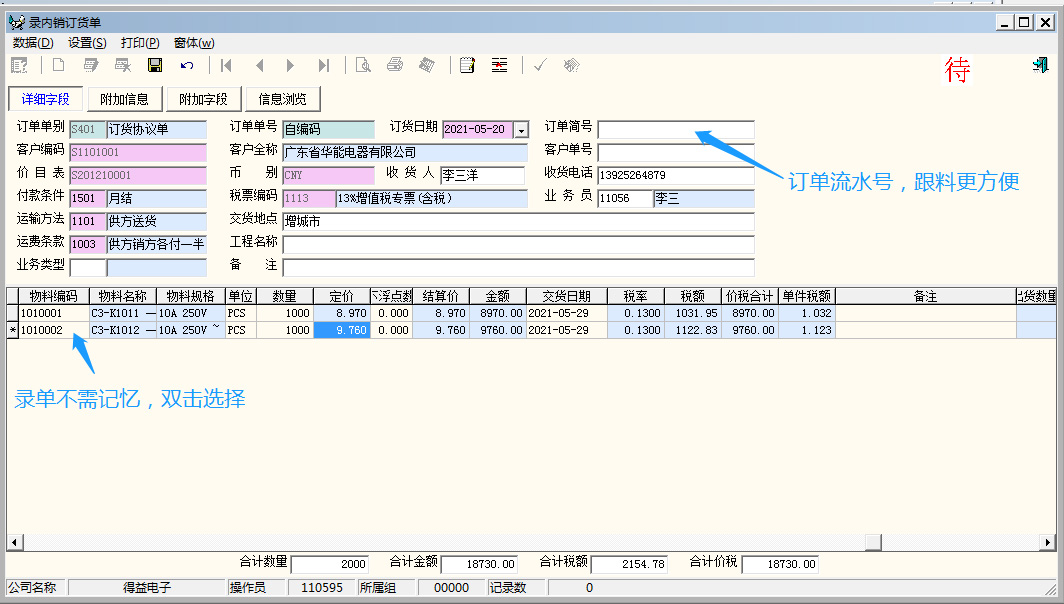Click the notepad with pencil icon
This screenshot has width=1064, height=604.
[x=467, y=66]
